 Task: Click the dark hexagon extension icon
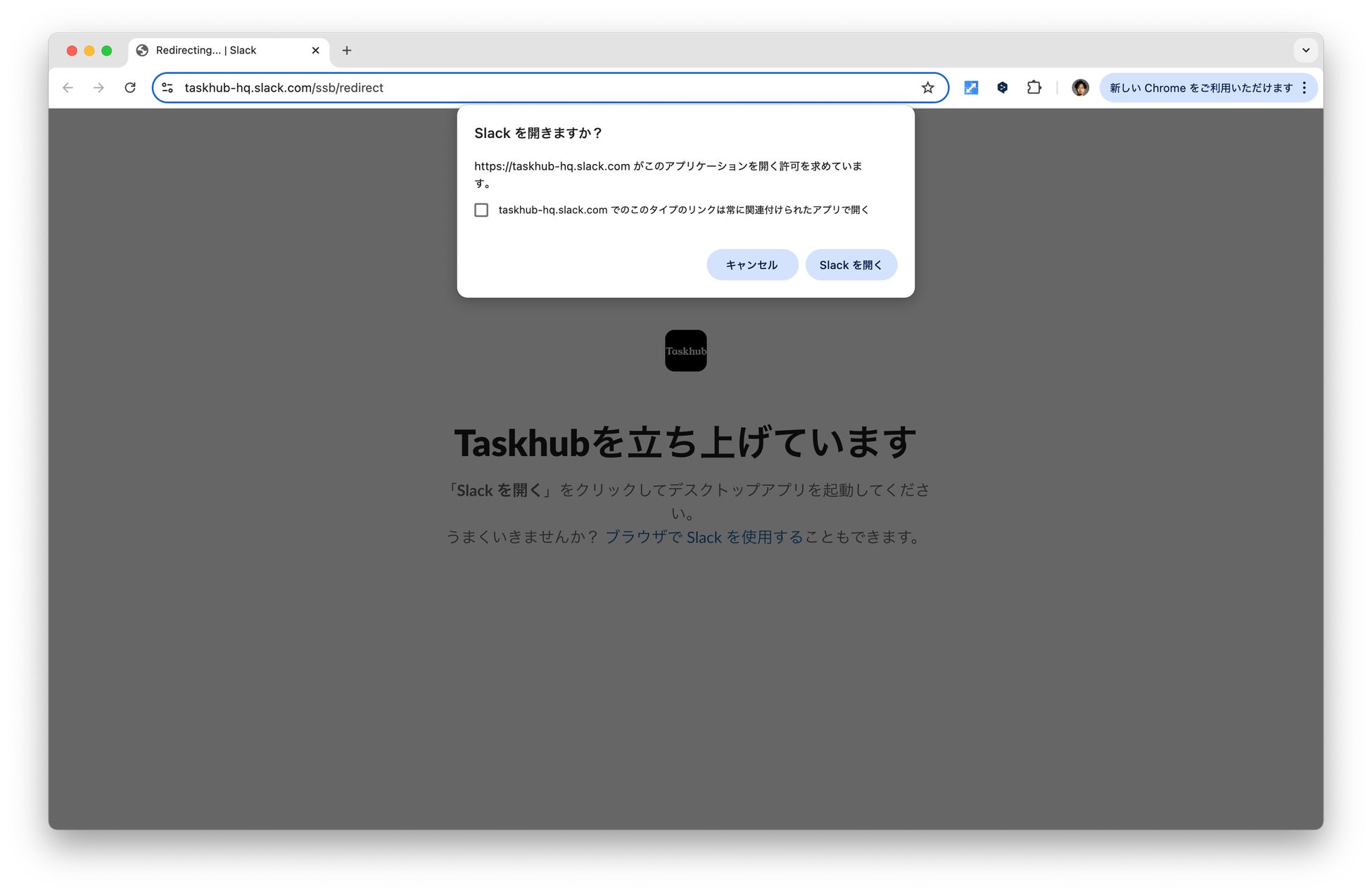[1002, 88]
